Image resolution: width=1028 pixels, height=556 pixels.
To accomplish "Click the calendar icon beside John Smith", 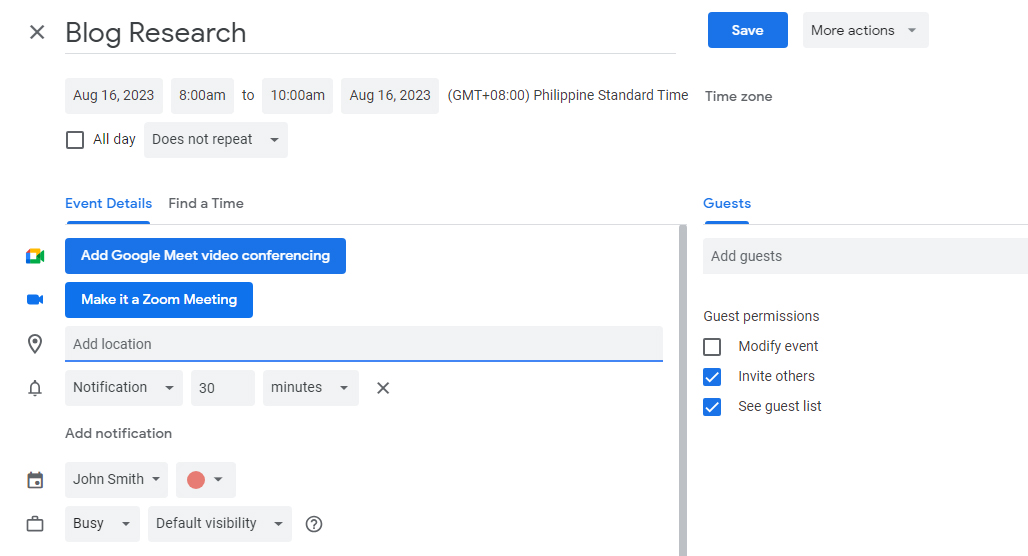I will pos(35,480).
